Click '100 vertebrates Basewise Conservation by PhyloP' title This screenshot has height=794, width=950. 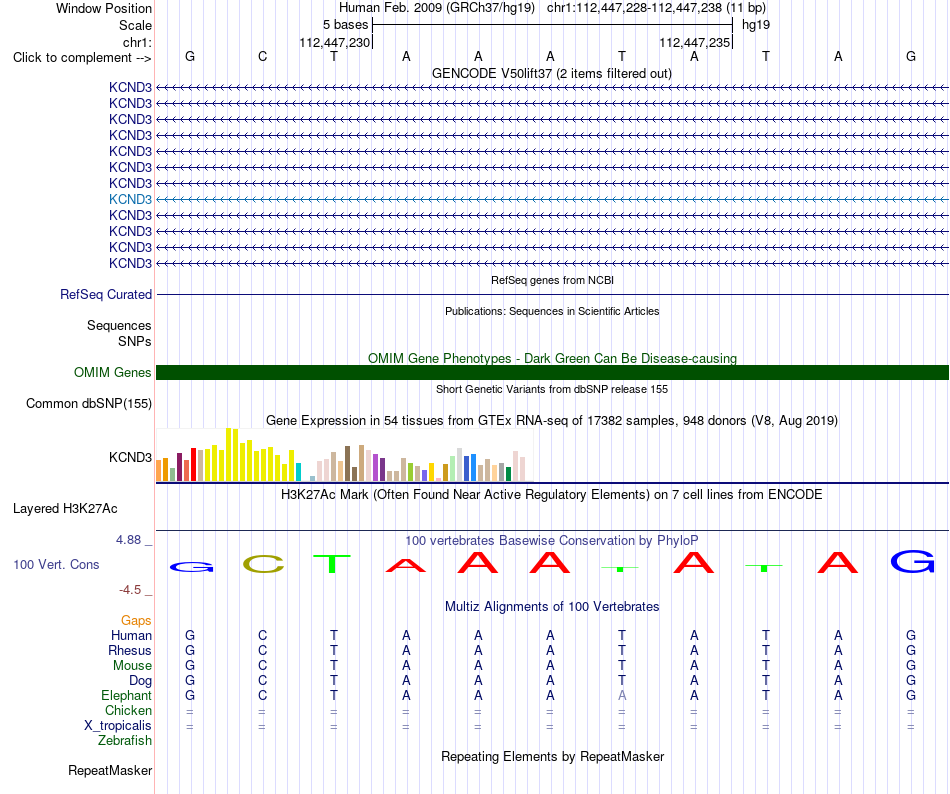click(552, 540)
